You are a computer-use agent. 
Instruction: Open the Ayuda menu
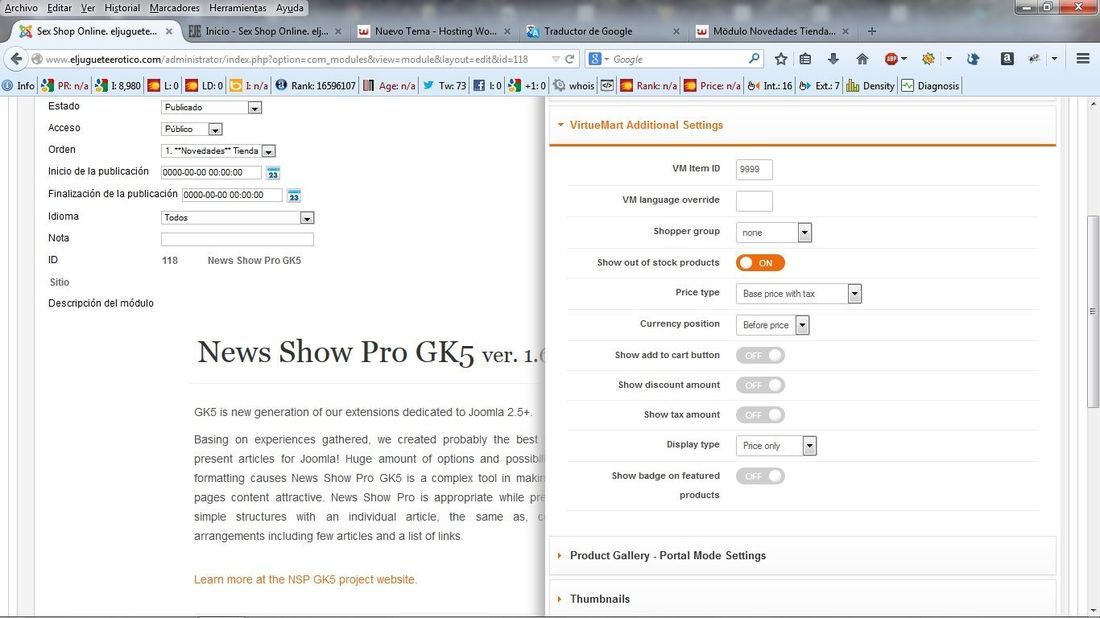click(x=290, y=8)
